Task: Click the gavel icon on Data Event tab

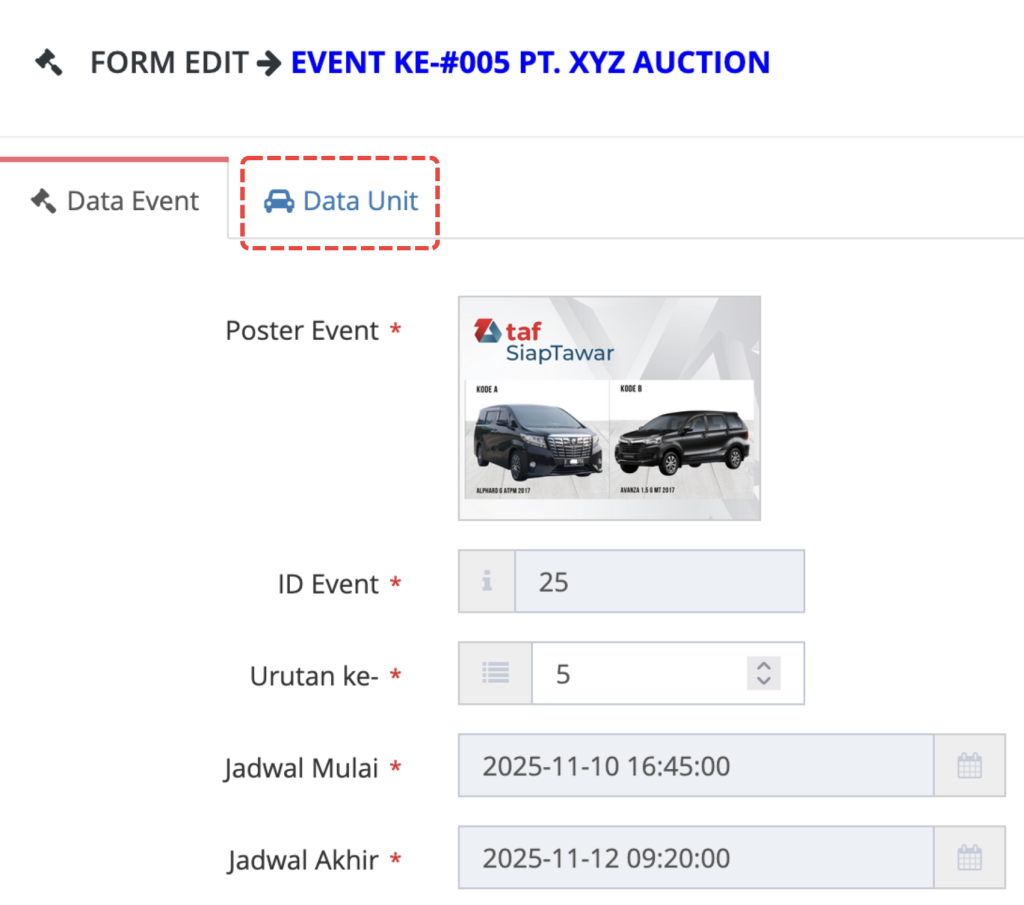Action: (x=43, y=200)
